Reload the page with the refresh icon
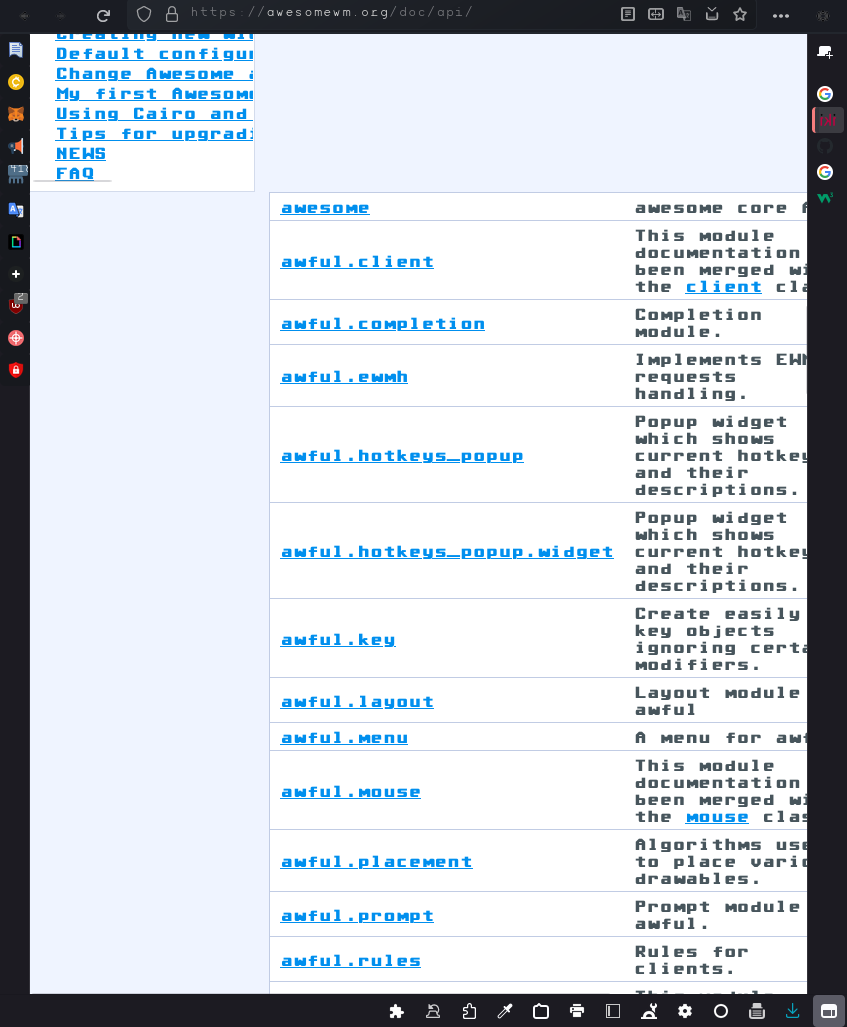This screenshot has width=847, height=1027. click(103, 15)
